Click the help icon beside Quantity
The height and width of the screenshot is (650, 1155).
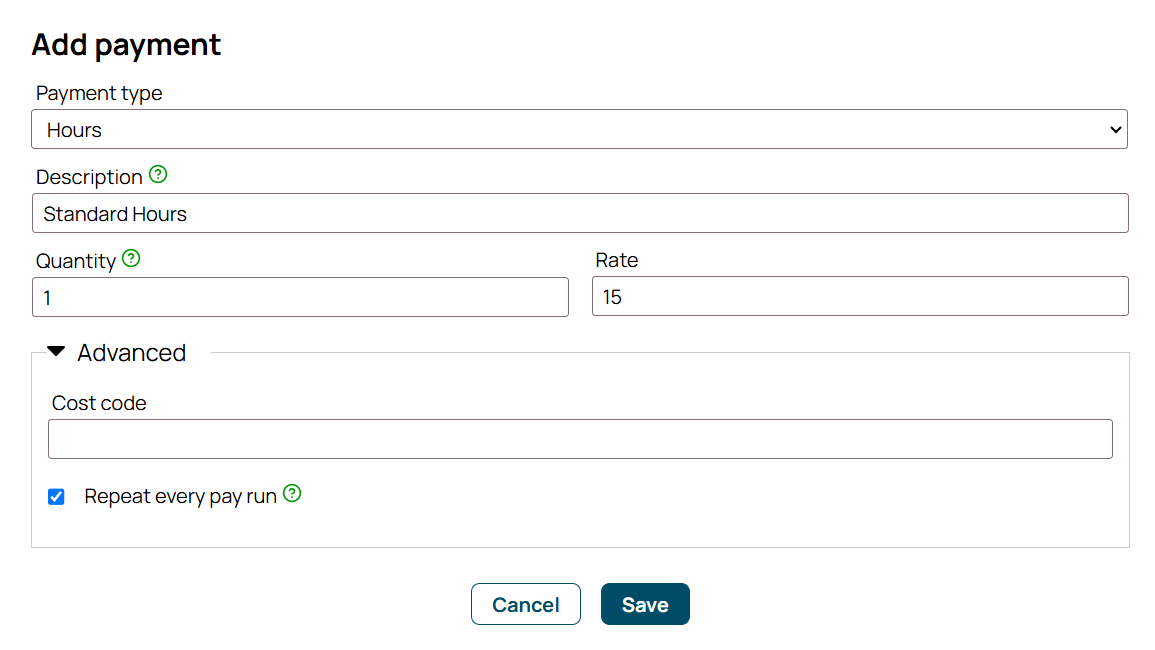point(131,259)
